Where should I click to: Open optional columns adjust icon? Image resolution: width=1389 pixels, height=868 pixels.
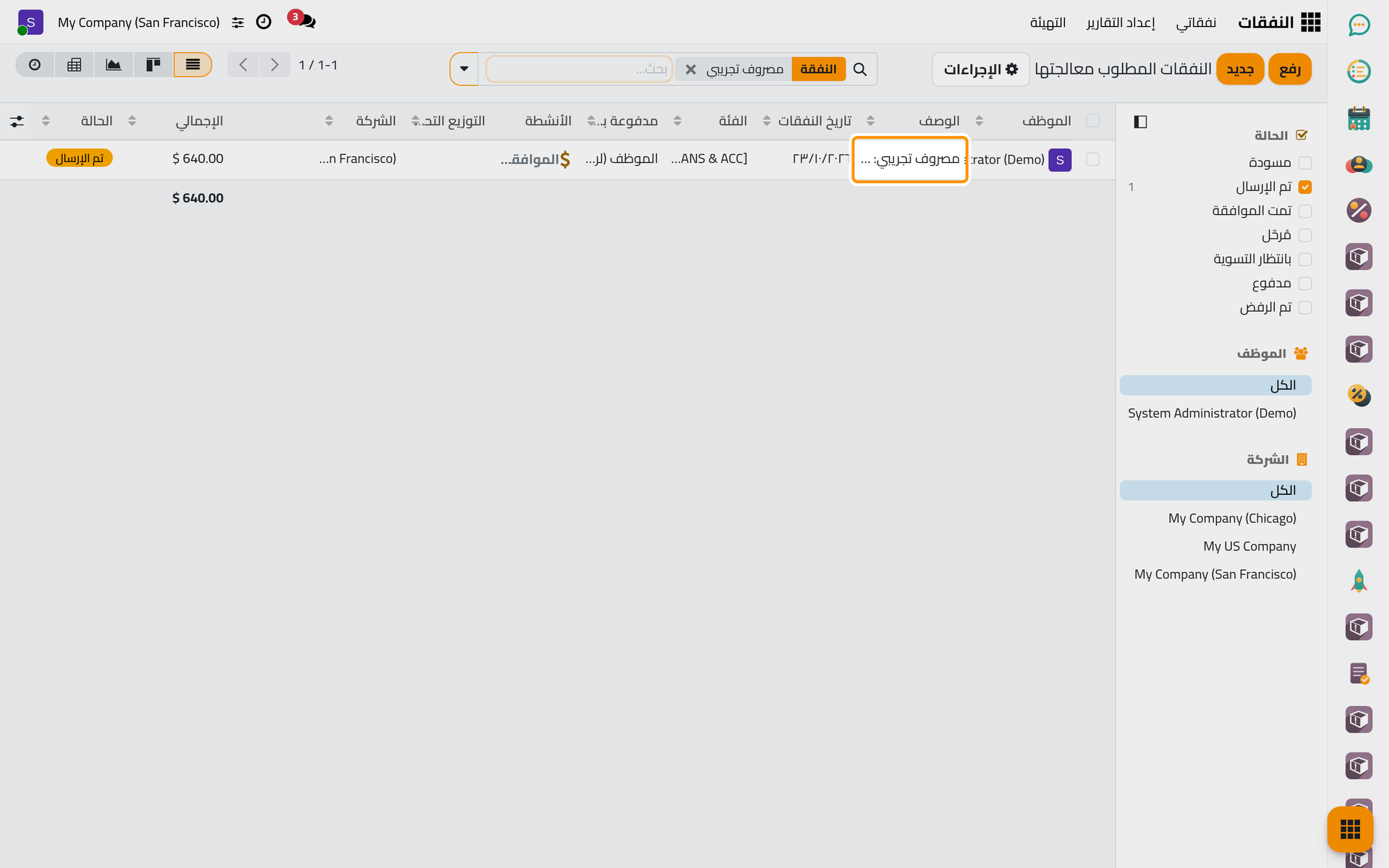17,122
